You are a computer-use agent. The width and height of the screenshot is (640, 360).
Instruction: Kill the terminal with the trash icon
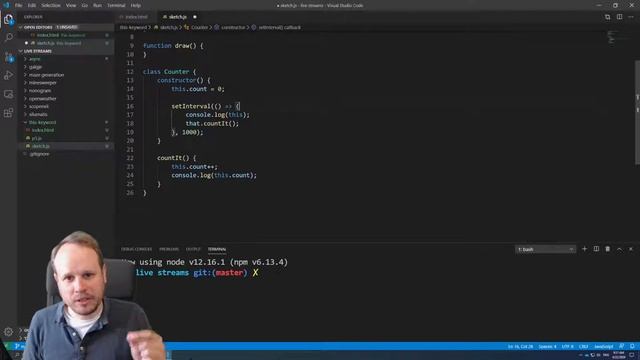[607, 249]
